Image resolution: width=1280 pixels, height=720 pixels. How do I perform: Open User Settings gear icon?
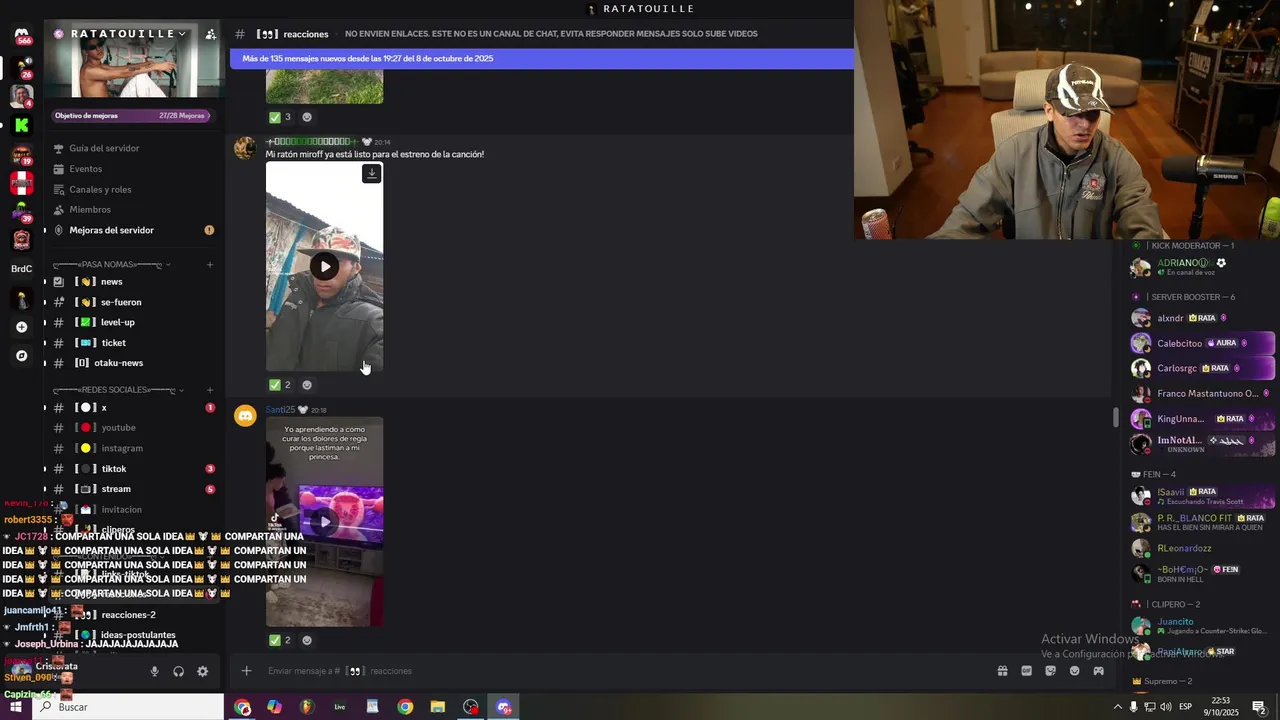(202, 672)
